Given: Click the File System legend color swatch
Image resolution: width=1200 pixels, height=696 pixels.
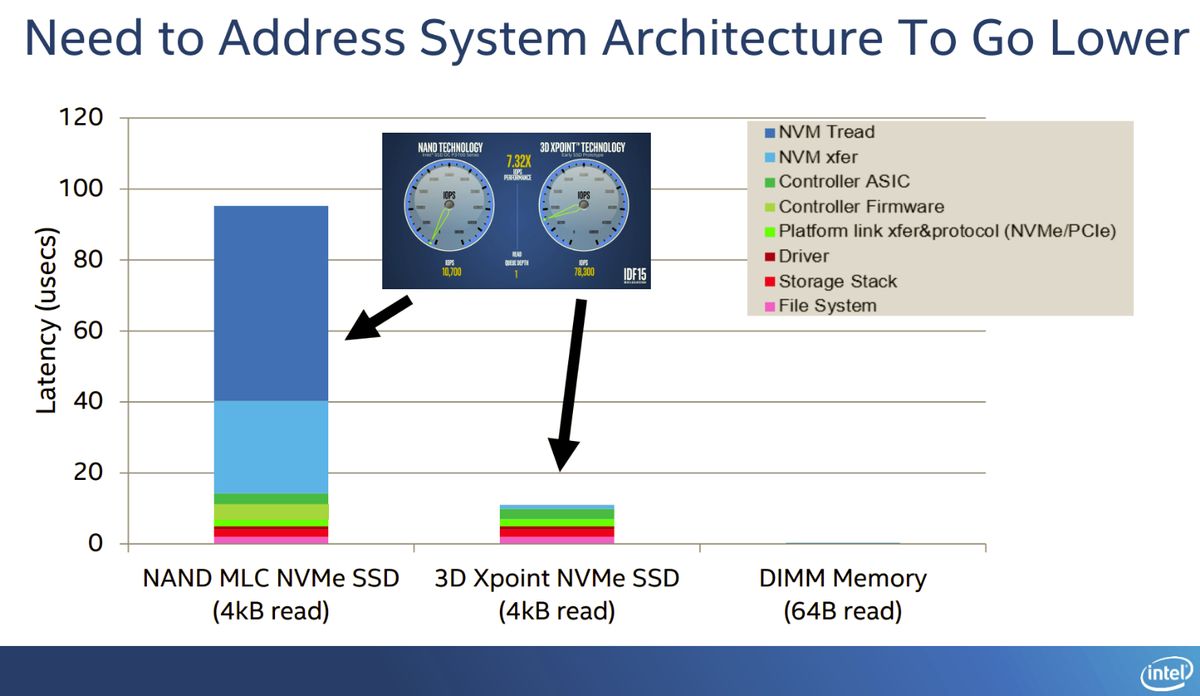Looking at the screenshot, I should [x=769, y=307].
